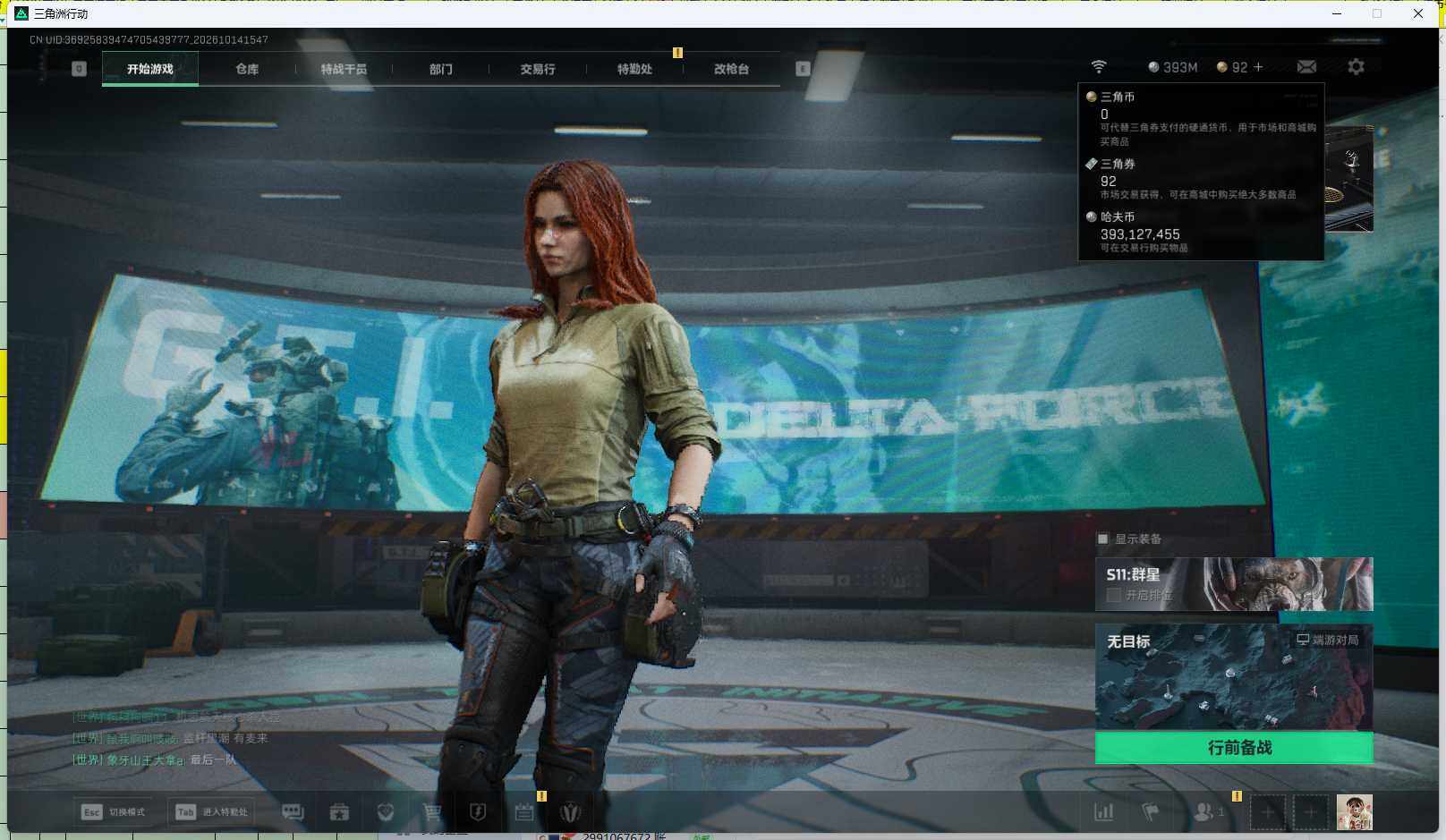Click the player avatar thumbnail
The width and height of the screenshot is (1446, 840).
(x=1355, y=812)
